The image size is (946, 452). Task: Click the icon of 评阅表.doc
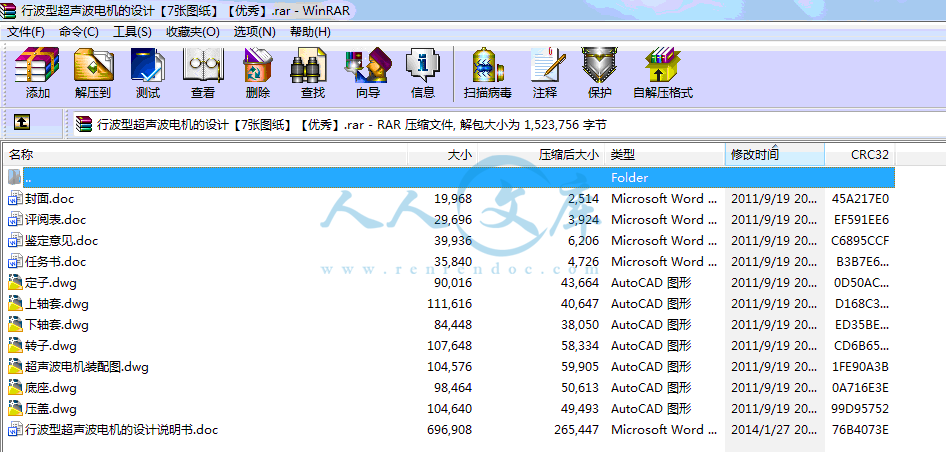15,220
